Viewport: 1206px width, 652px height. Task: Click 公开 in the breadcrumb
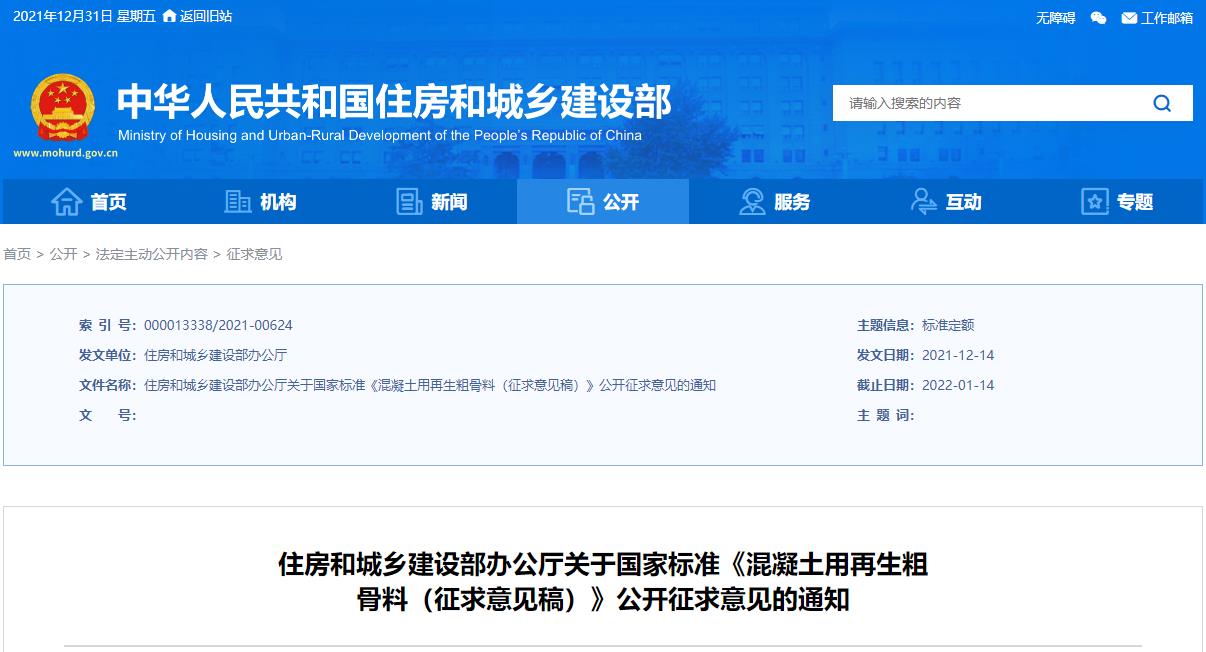tap(63, 254)
